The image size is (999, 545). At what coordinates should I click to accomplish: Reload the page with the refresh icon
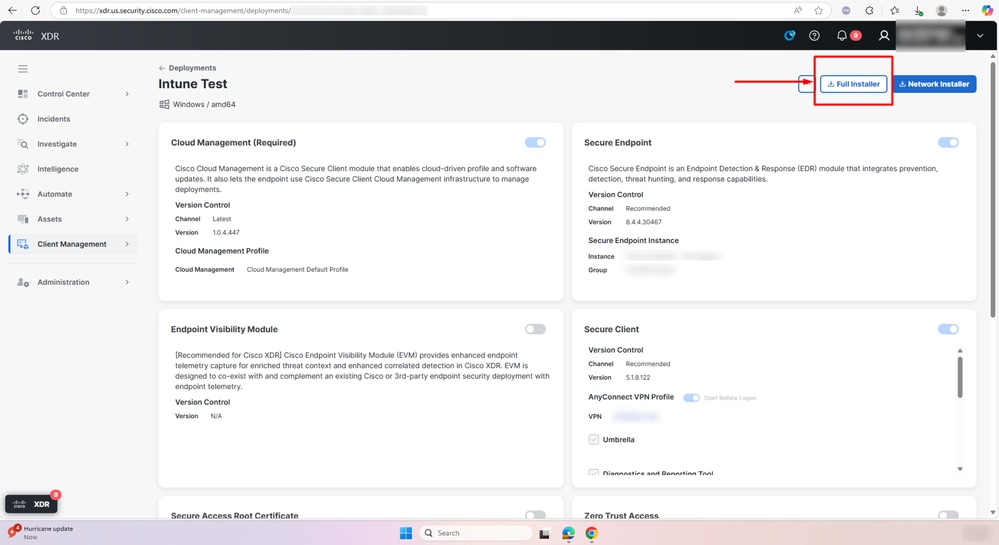point(36,10)
